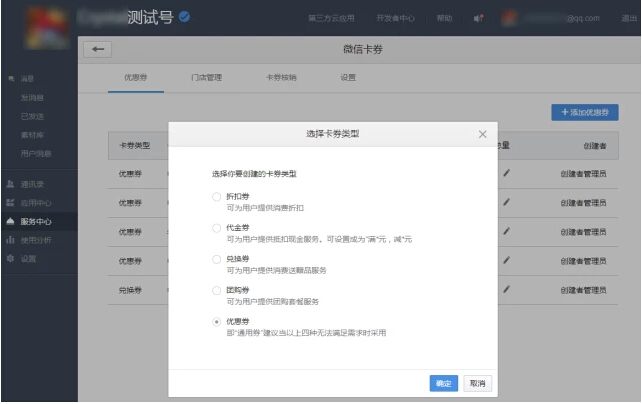Select the 兑换券 radio option
Screen dimensions: 642x404
[x=216, y=259]
